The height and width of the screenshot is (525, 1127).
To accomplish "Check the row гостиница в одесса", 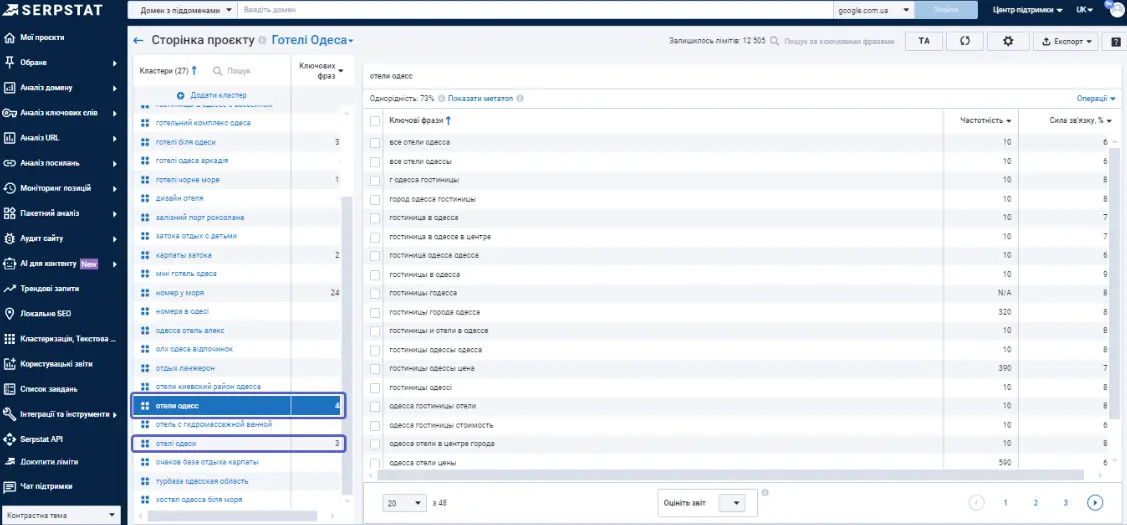I will (x=374, y=217).
